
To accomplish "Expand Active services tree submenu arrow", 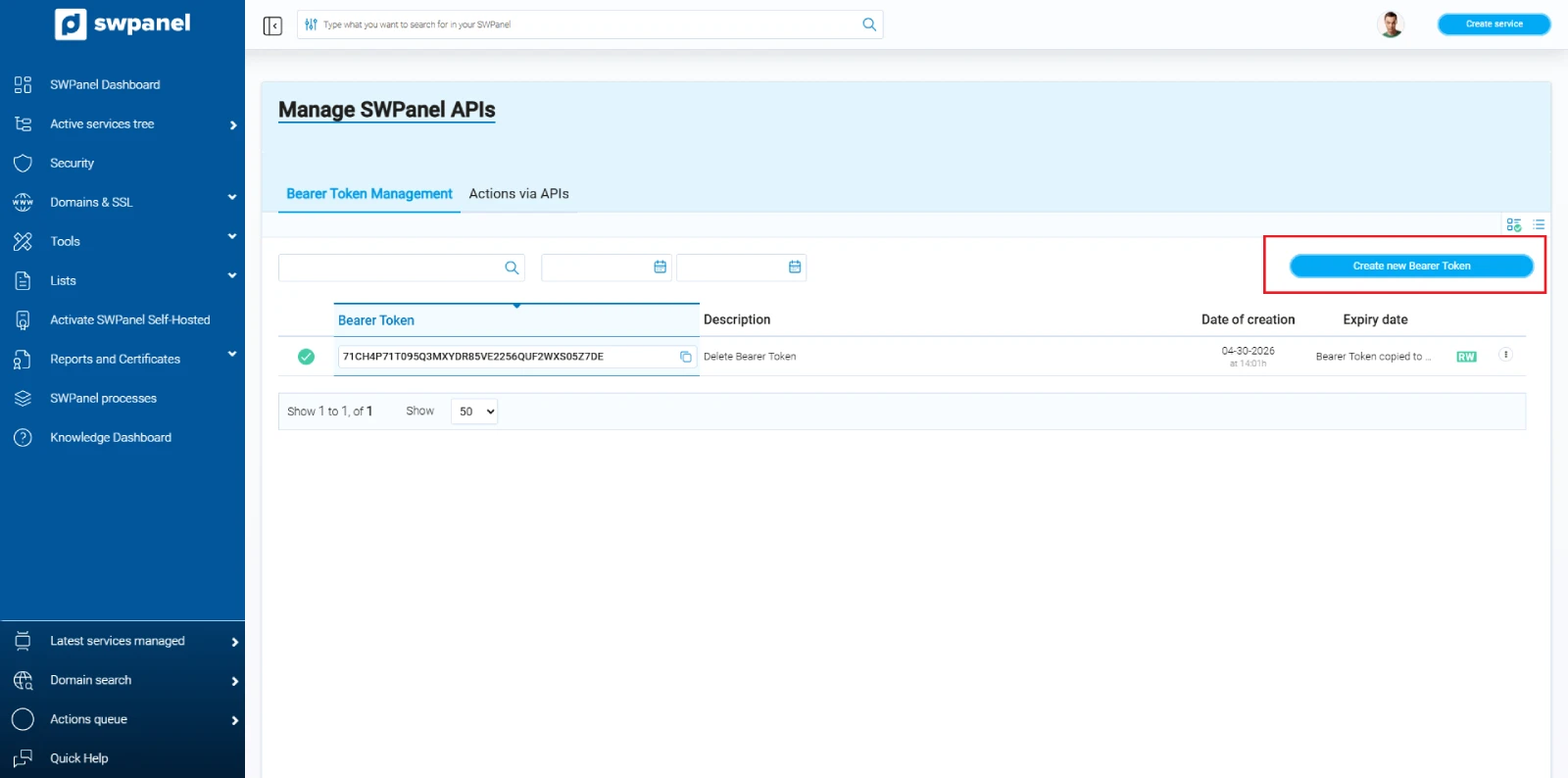I will 233,125.
